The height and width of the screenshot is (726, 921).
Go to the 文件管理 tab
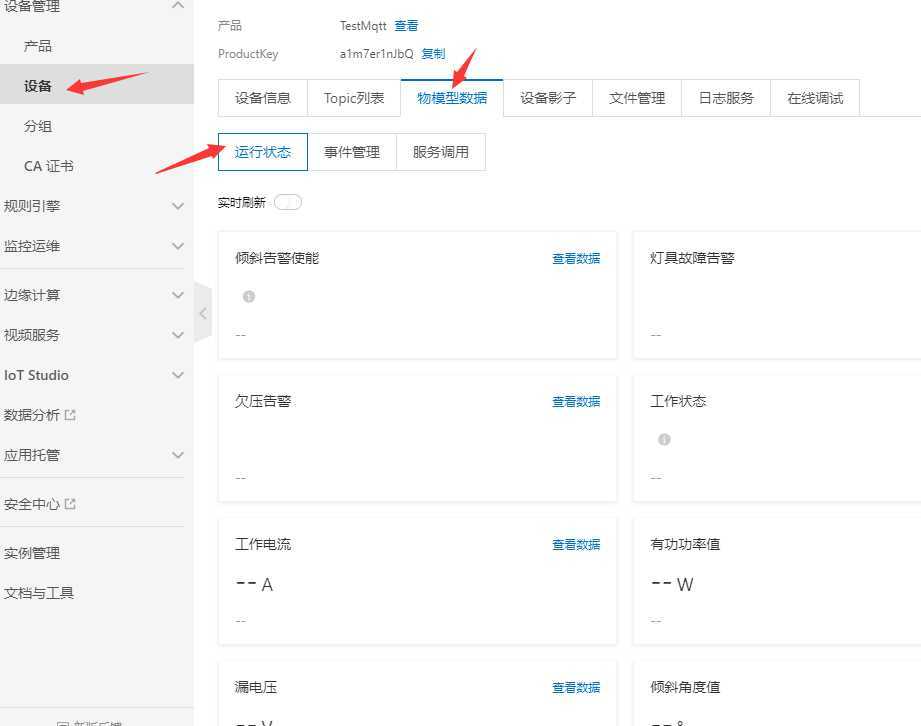click(637, 98)
